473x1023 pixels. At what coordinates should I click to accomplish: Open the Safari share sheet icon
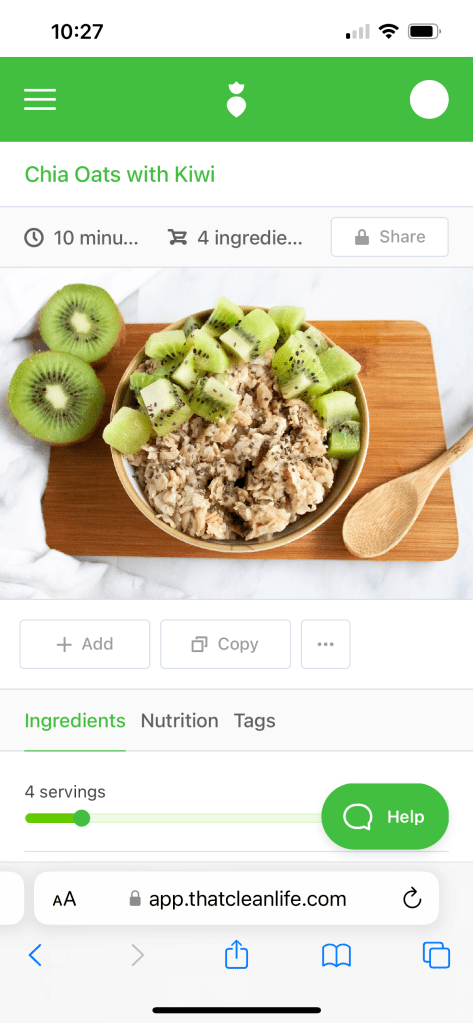(237, 954)
